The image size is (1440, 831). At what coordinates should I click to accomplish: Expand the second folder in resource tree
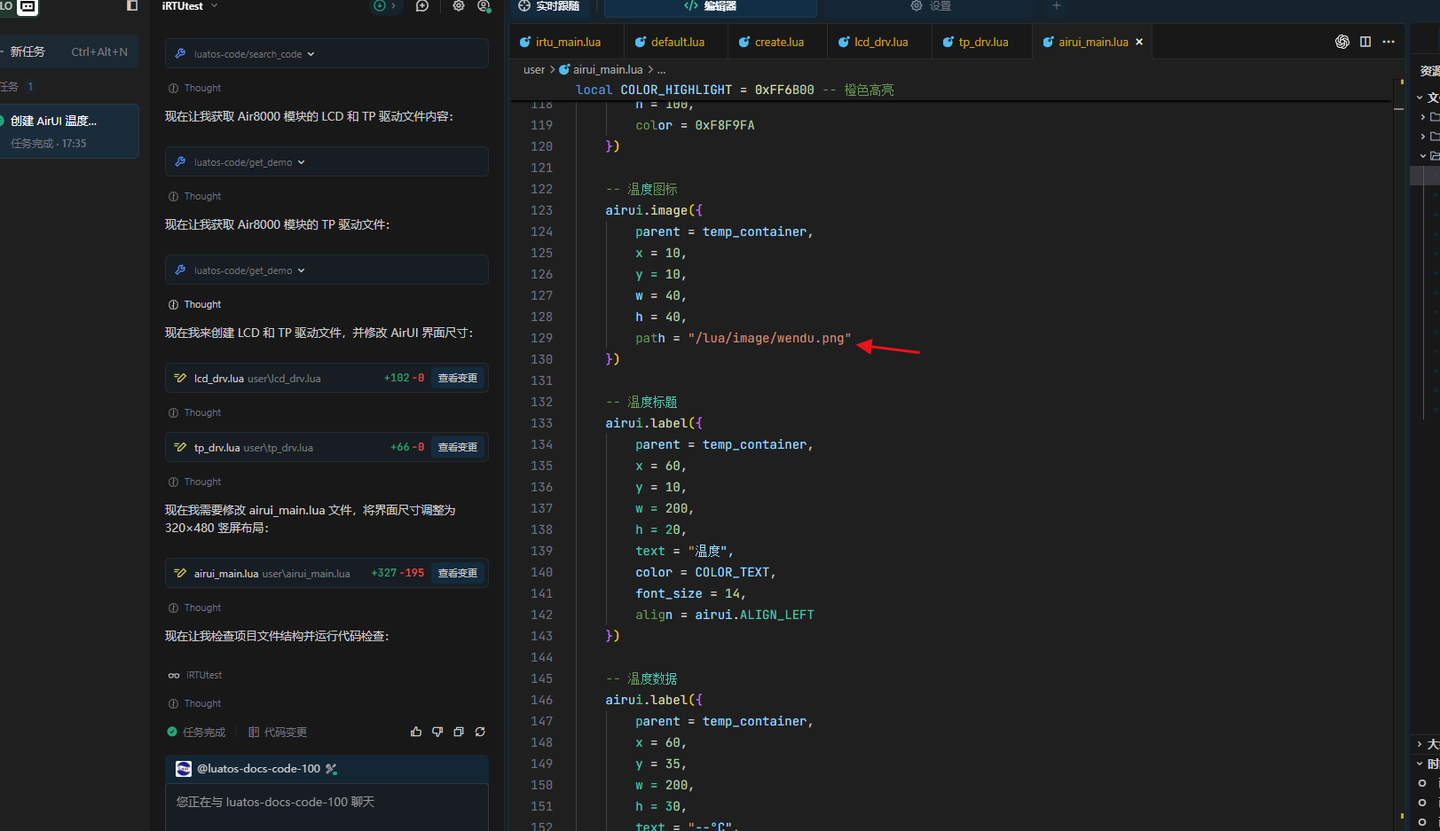tap(1423, 136)
